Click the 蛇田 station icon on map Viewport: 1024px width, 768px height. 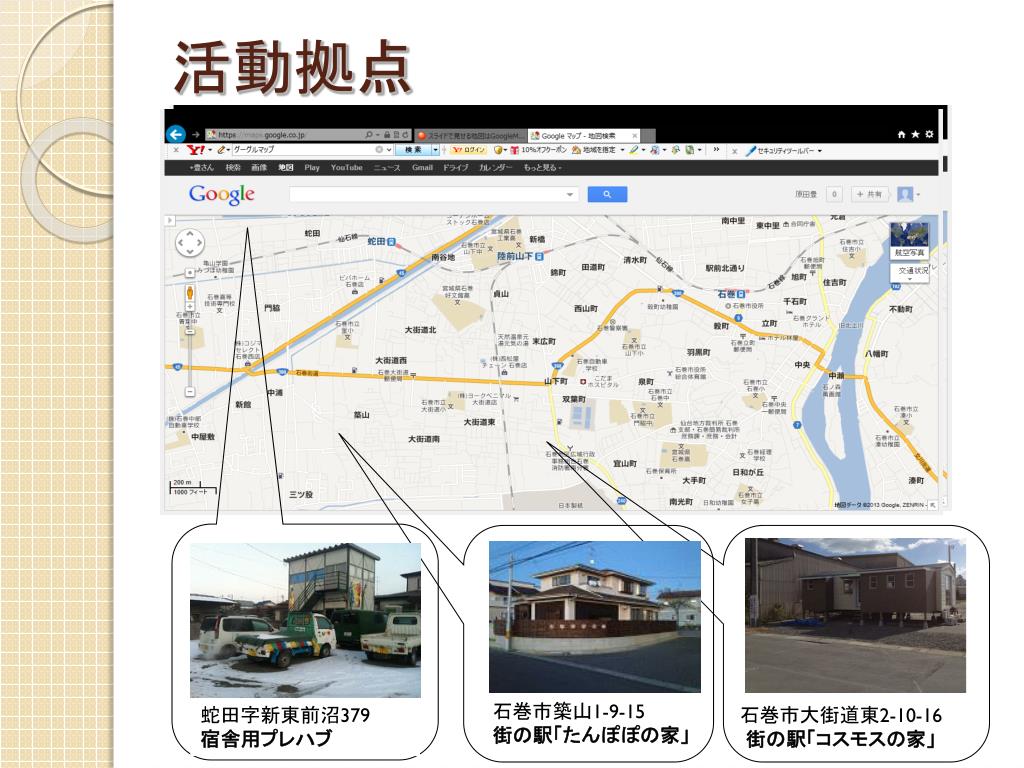(391, 242)
